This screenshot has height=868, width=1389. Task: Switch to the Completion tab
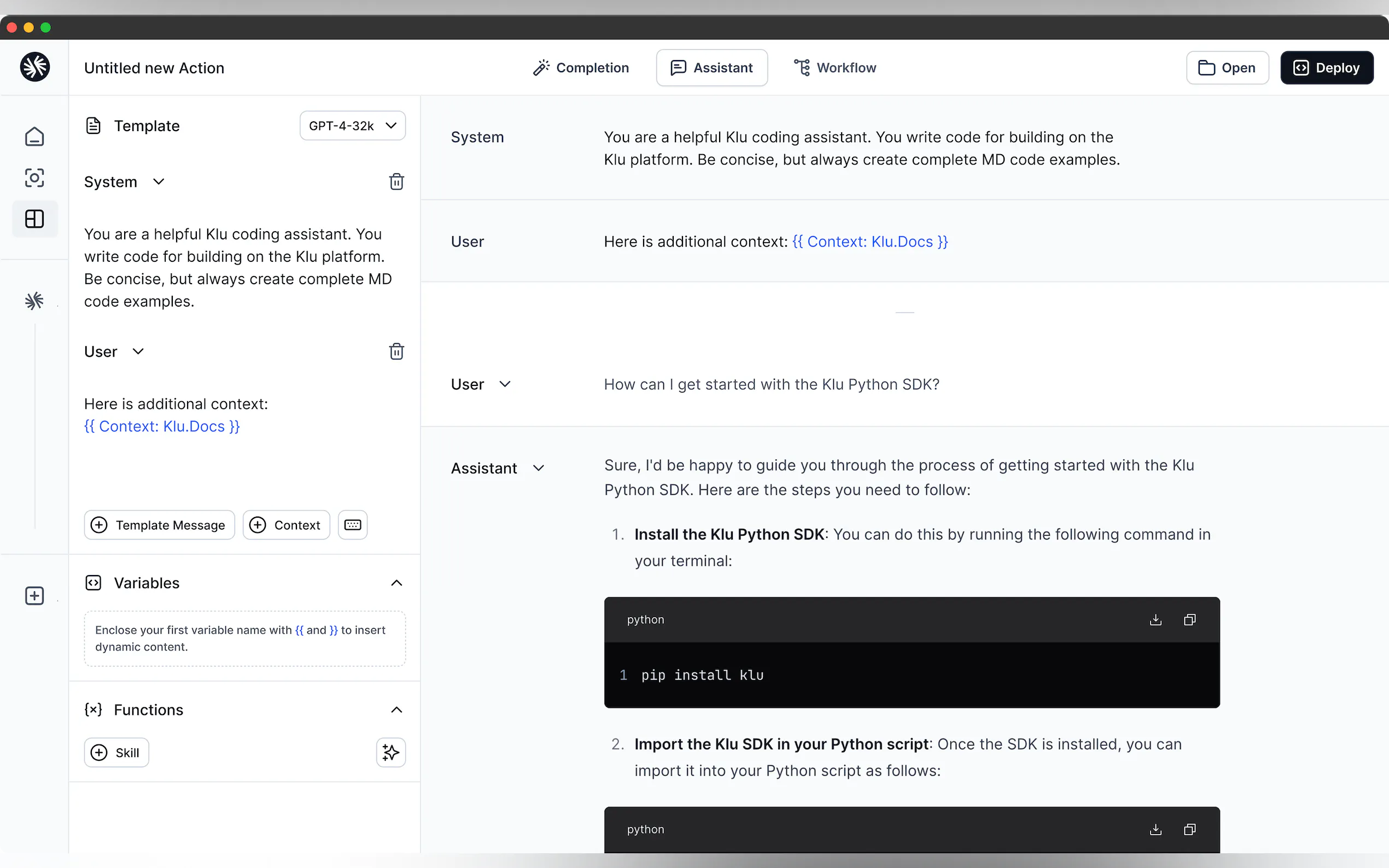581,68
